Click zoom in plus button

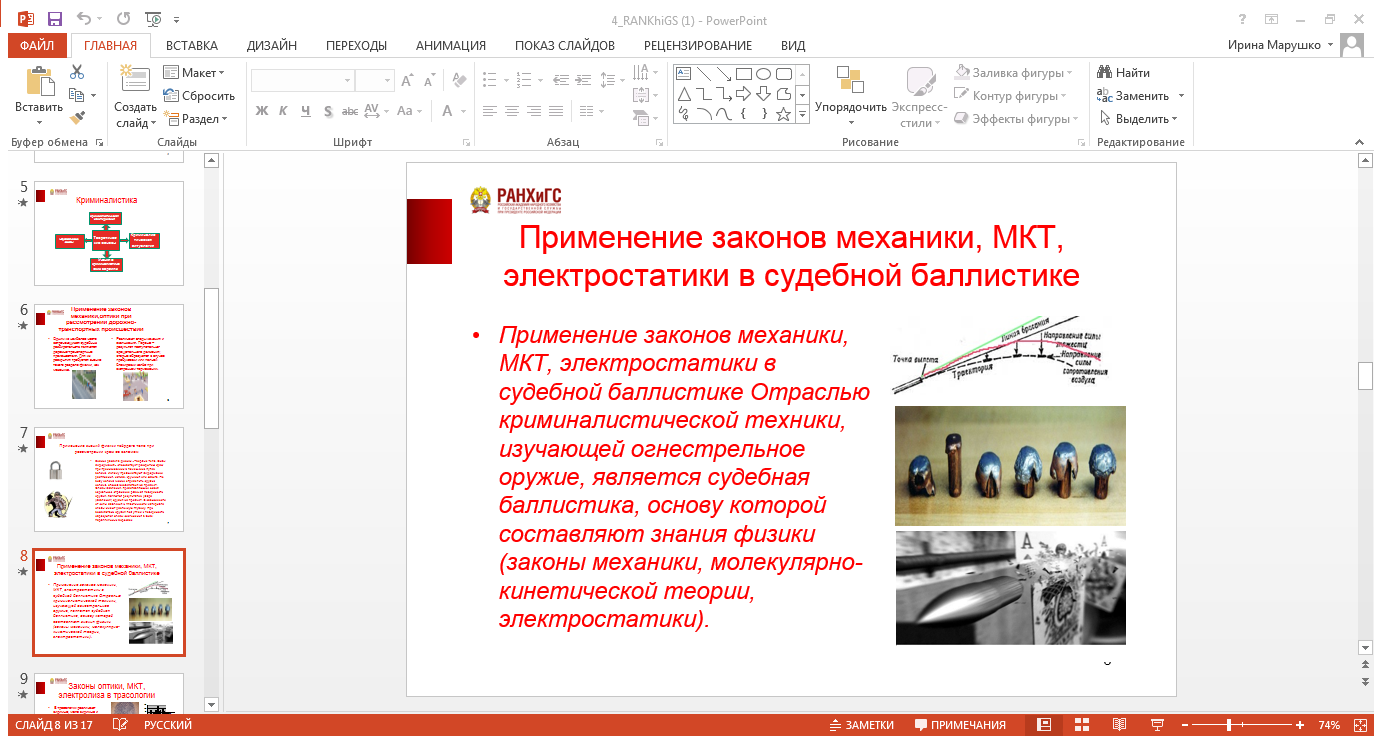click(x=1299, y=725)
